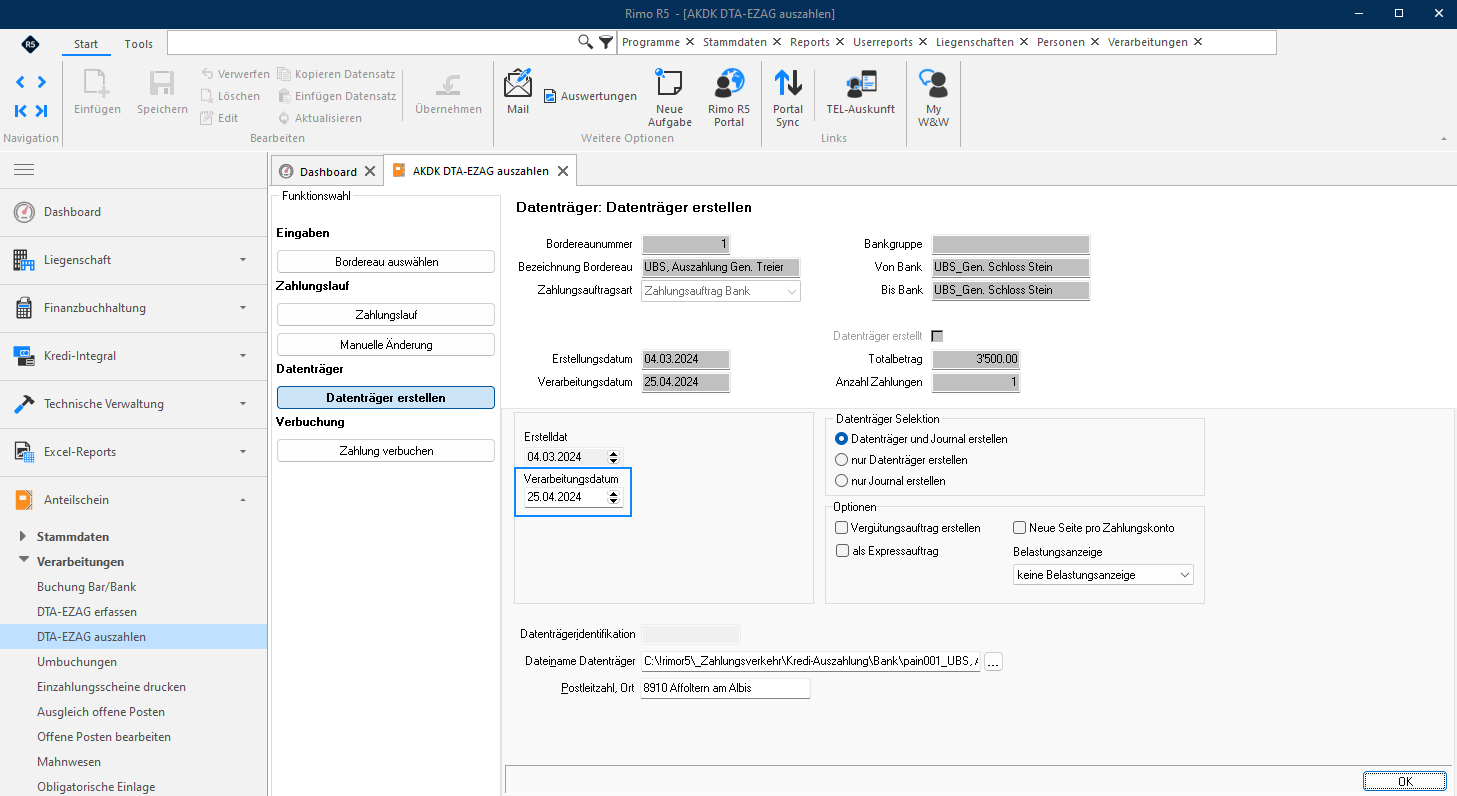
Task: Open TEL-Auskunft link
Action: [860, 91]
